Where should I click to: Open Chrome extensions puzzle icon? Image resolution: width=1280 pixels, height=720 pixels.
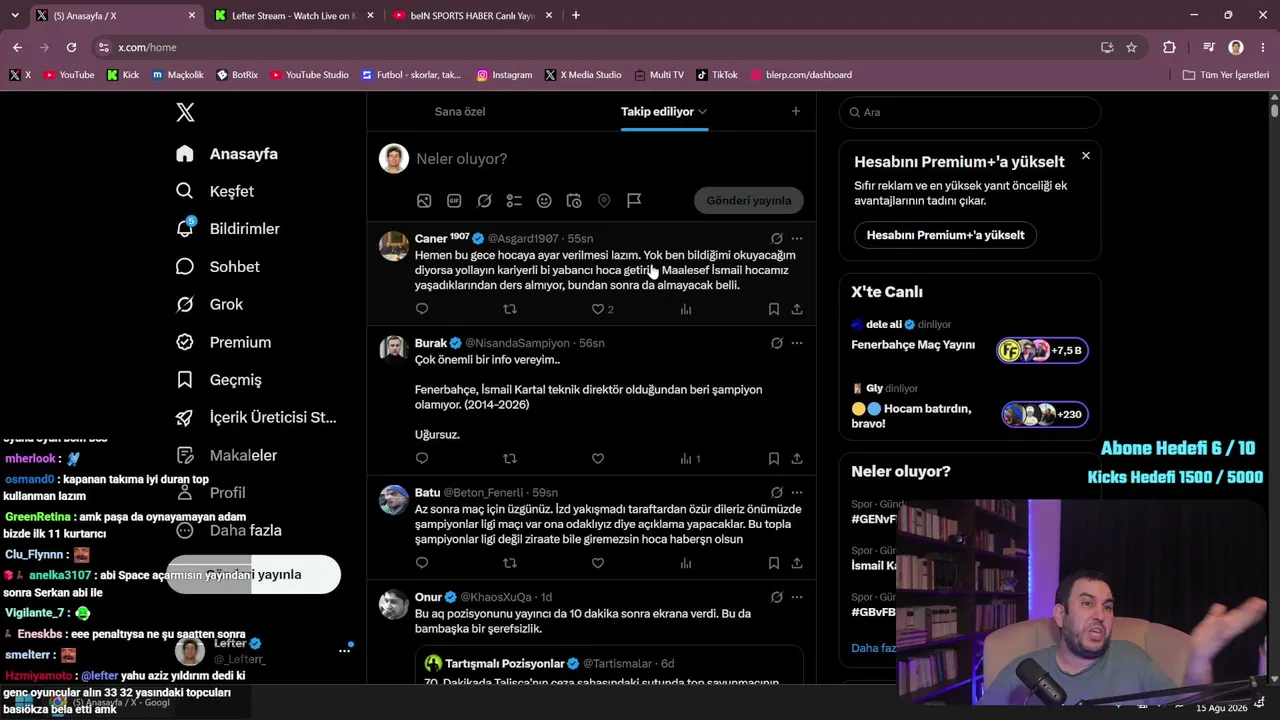[1169, 47]
